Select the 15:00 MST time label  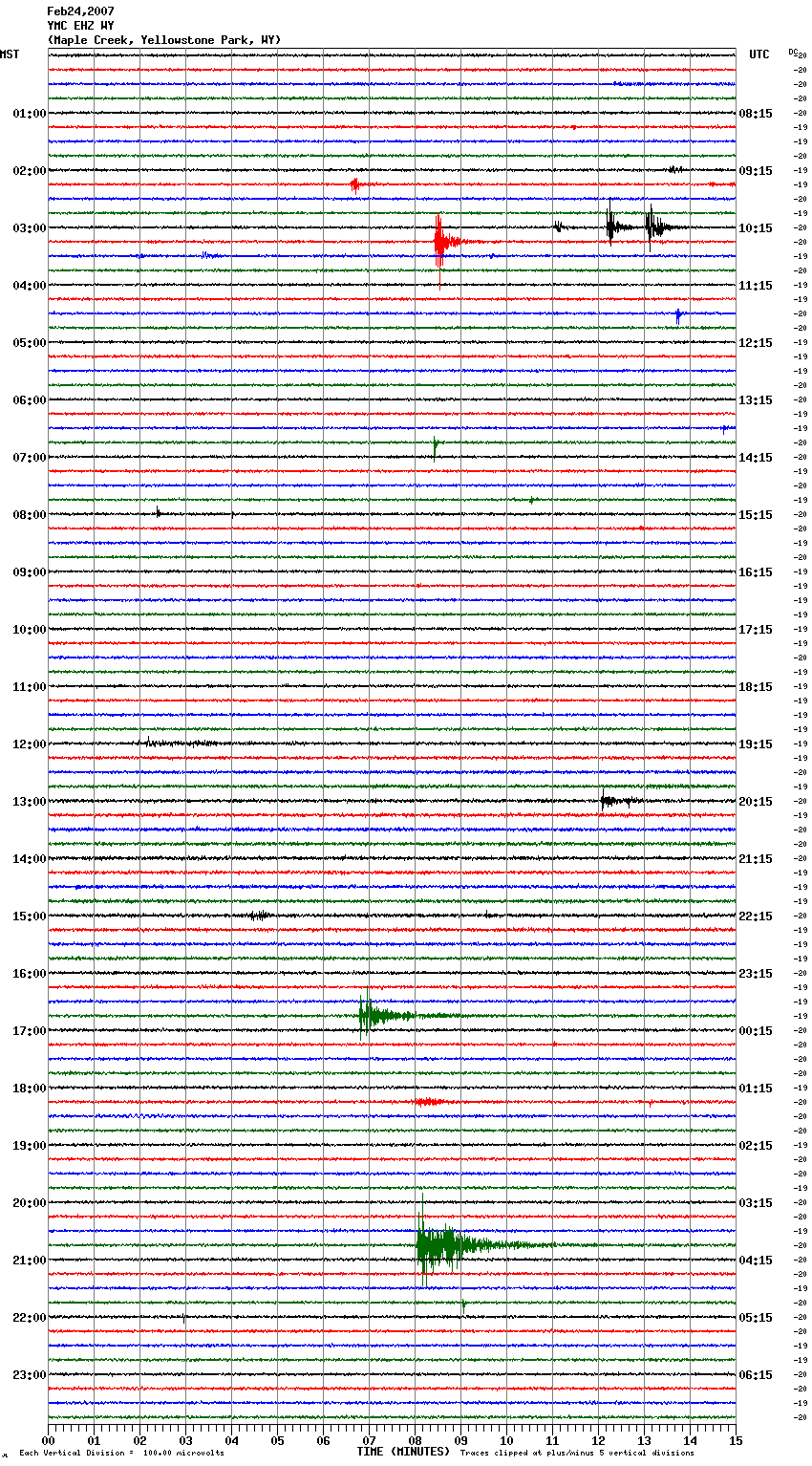tap(30, 916)
